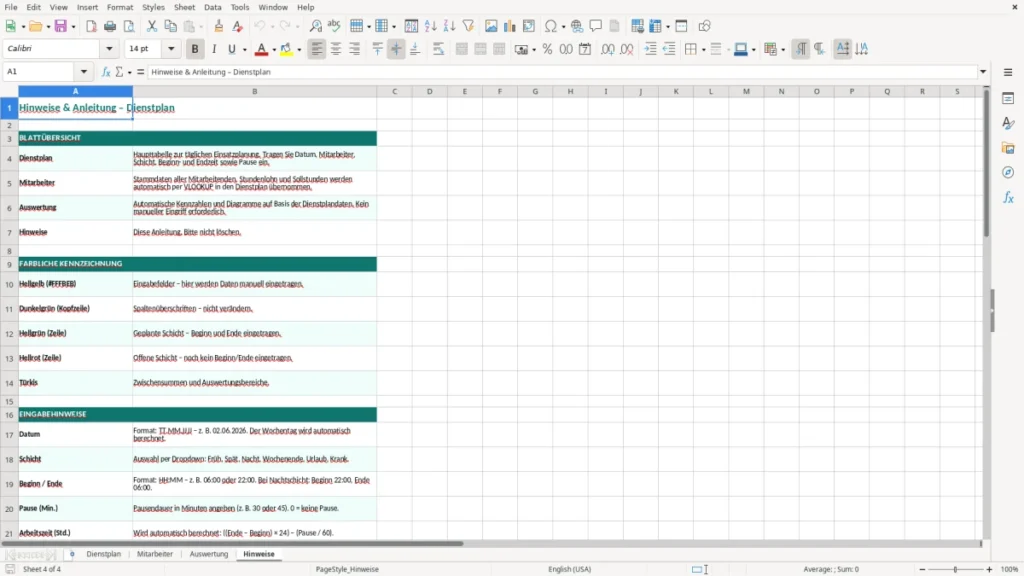Expand the Name Box dropdown
The width and height of the screenshot is (1024, 576).
click(84, 72)
